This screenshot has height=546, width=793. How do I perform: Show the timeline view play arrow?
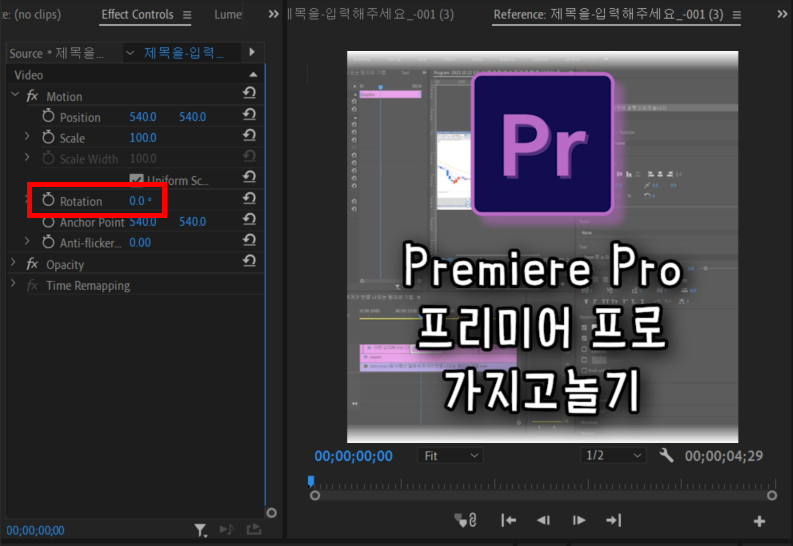[252, 52]
